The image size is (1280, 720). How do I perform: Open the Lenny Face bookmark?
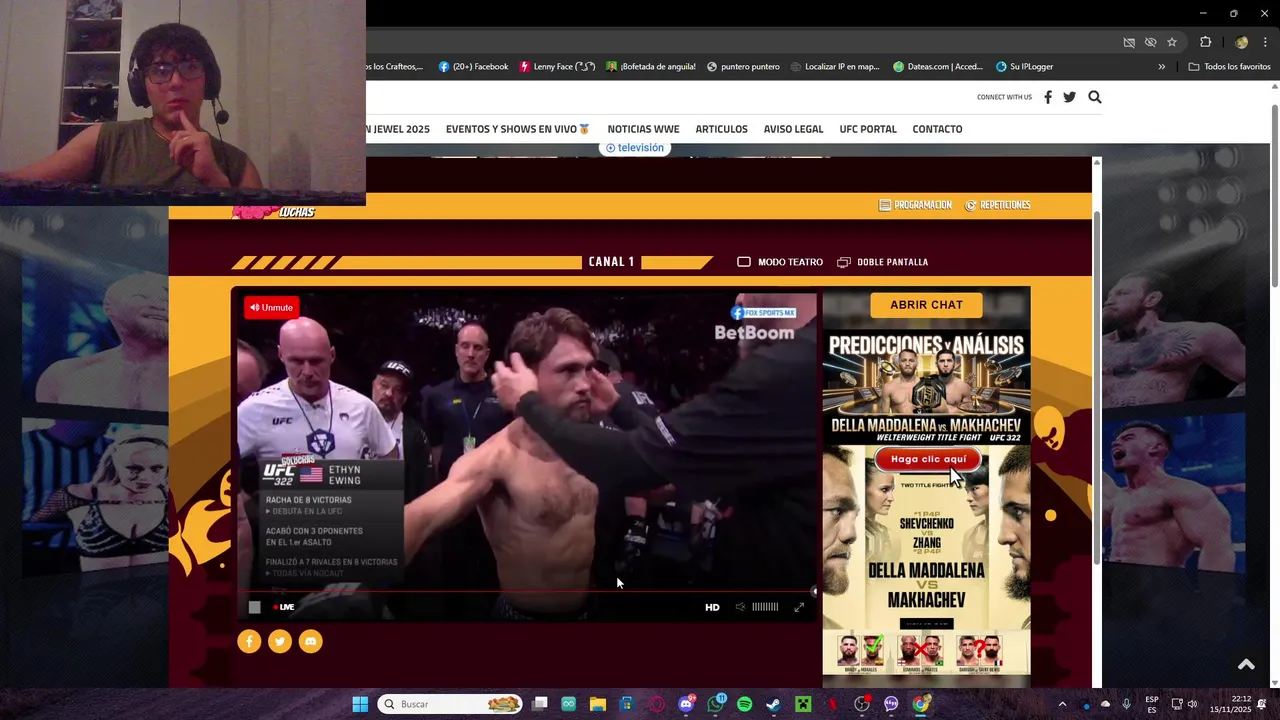pos(557,67)
